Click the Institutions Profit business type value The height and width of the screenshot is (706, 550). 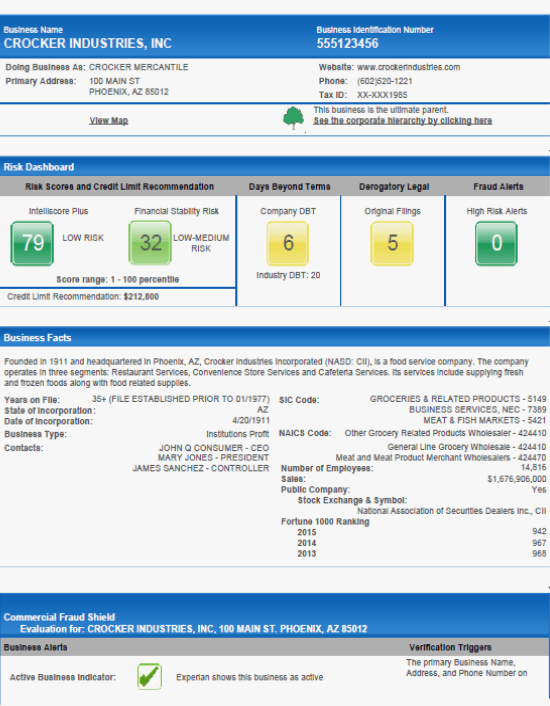tap(238, 434)
